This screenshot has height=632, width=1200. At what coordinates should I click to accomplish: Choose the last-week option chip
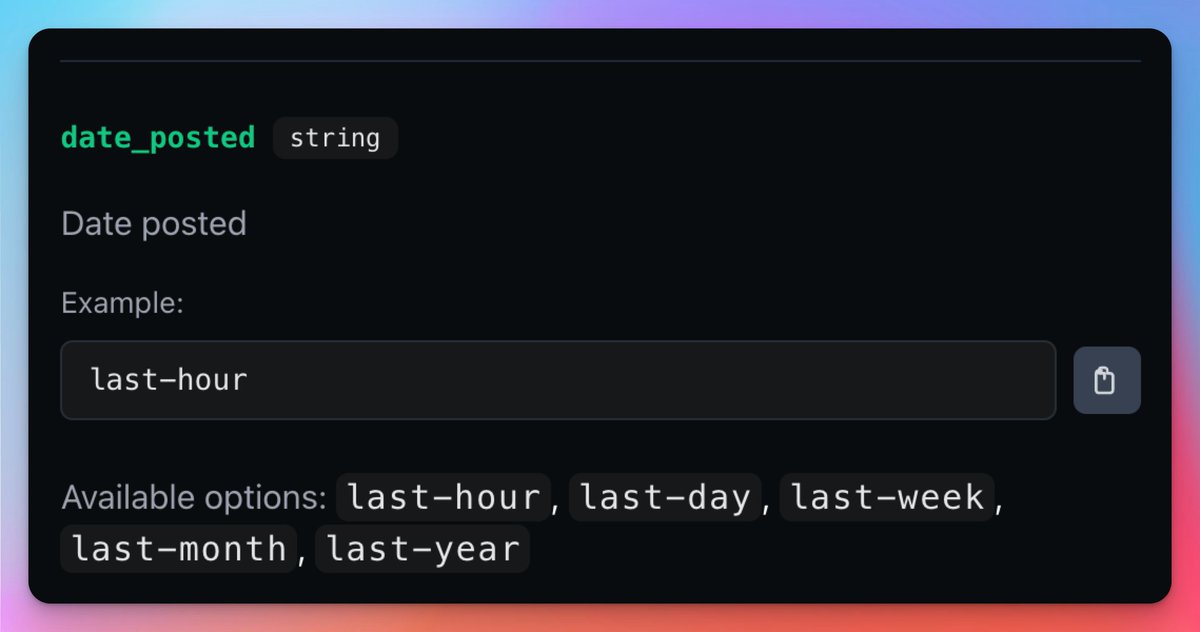[887, 497]
